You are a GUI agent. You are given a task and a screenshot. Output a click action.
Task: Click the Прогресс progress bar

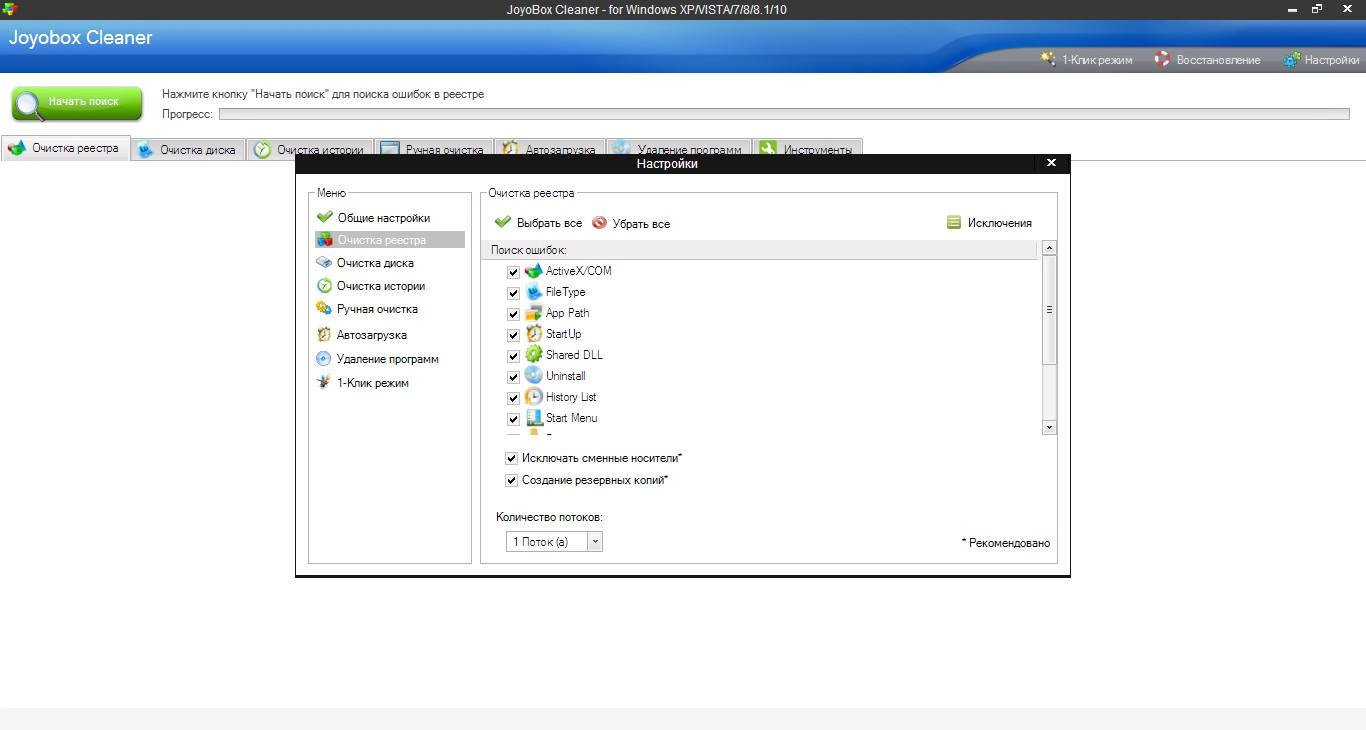784,114
